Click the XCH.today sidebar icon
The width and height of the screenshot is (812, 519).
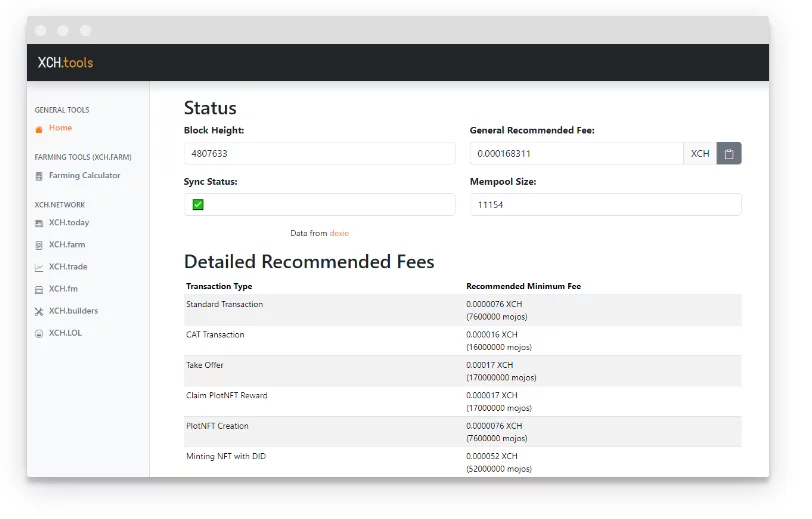39,223
